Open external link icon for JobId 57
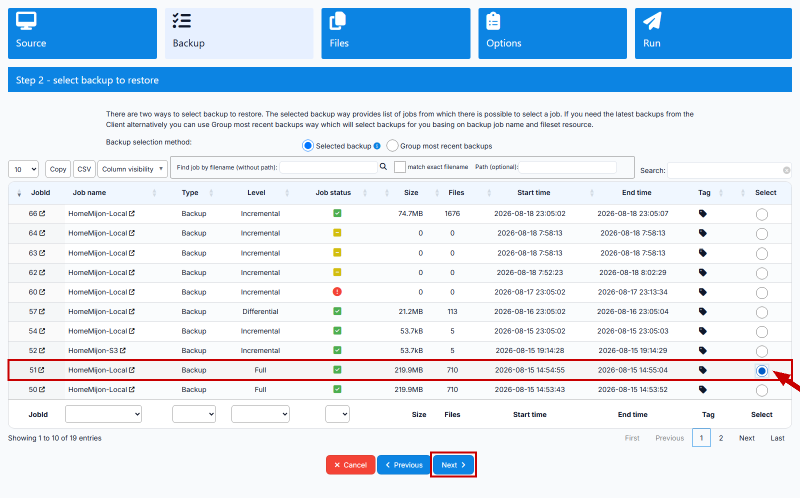800x498 pixels. [x=42, y=311]
